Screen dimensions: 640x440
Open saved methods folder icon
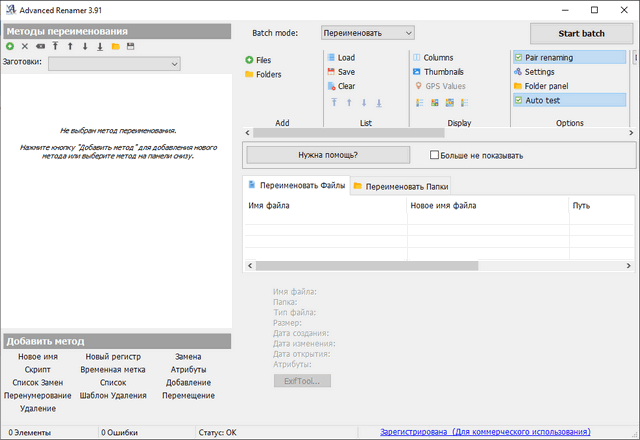pyautogui.click(x=115, y=47)
